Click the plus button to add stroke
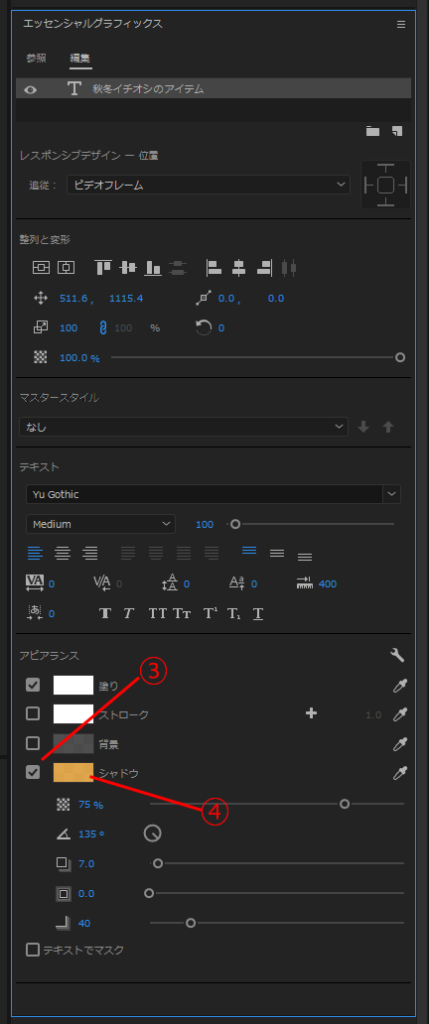Viewport: 429px width, 1024px height. pos(311,714)
